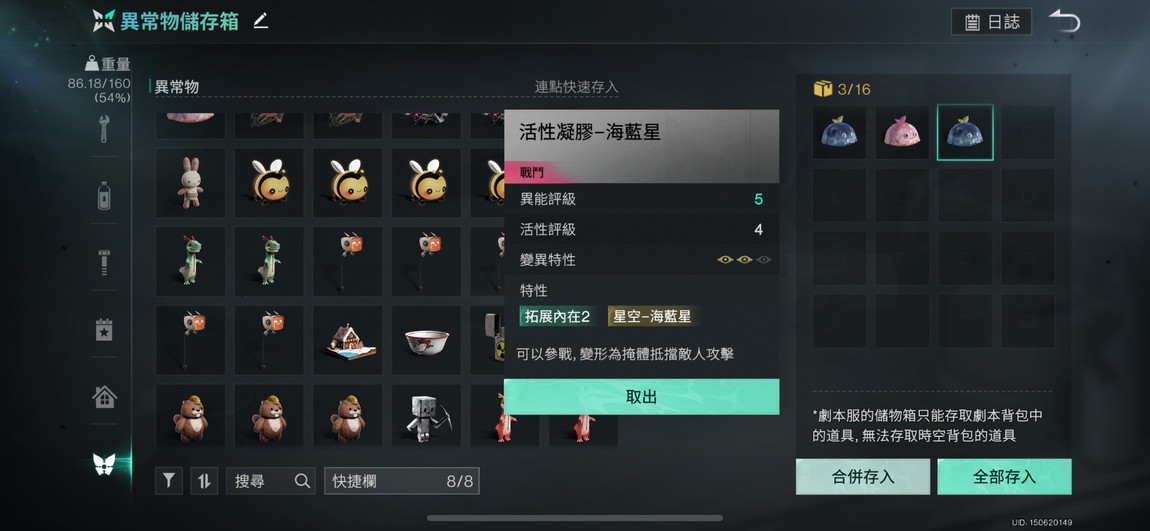Open the 快捷欄 8/8 selector
This screenshot has width=1150, height=531.
(402, 481)
